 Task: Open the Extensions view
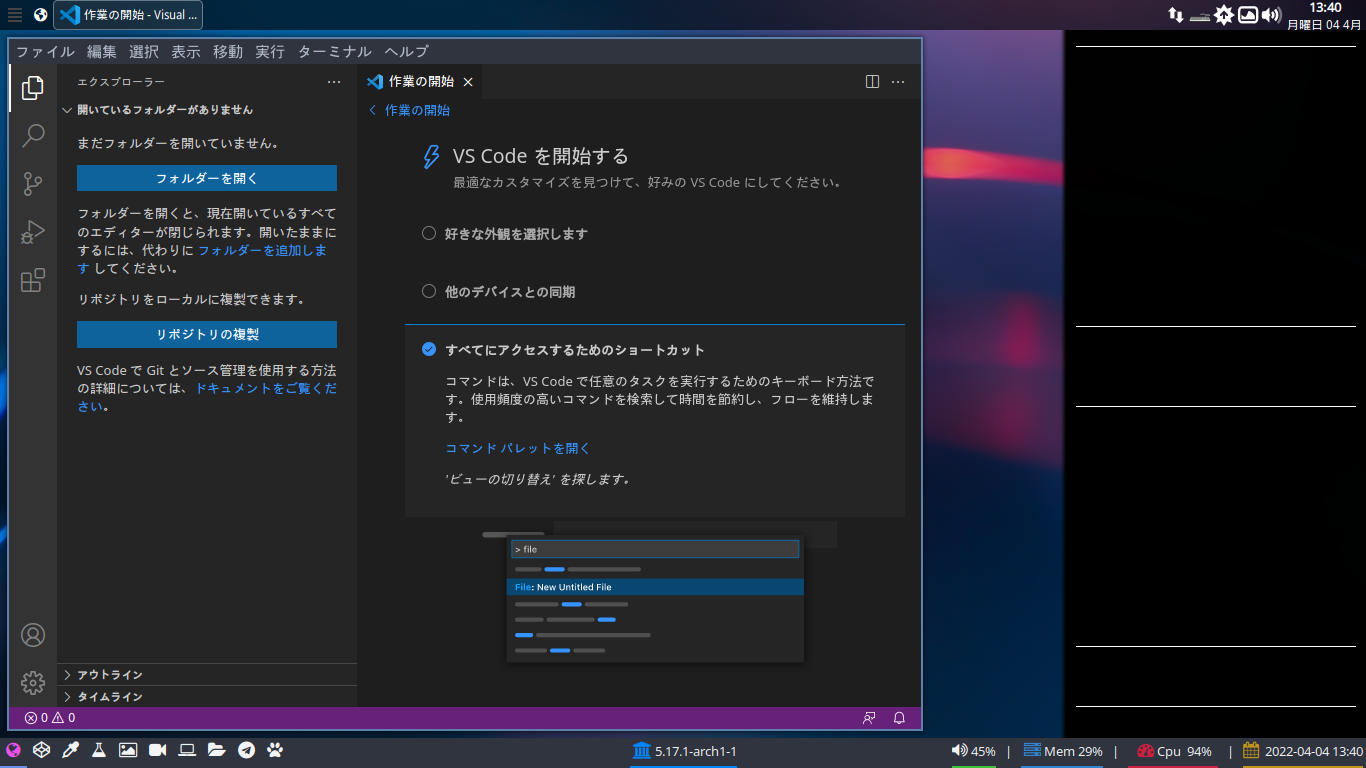33,280
